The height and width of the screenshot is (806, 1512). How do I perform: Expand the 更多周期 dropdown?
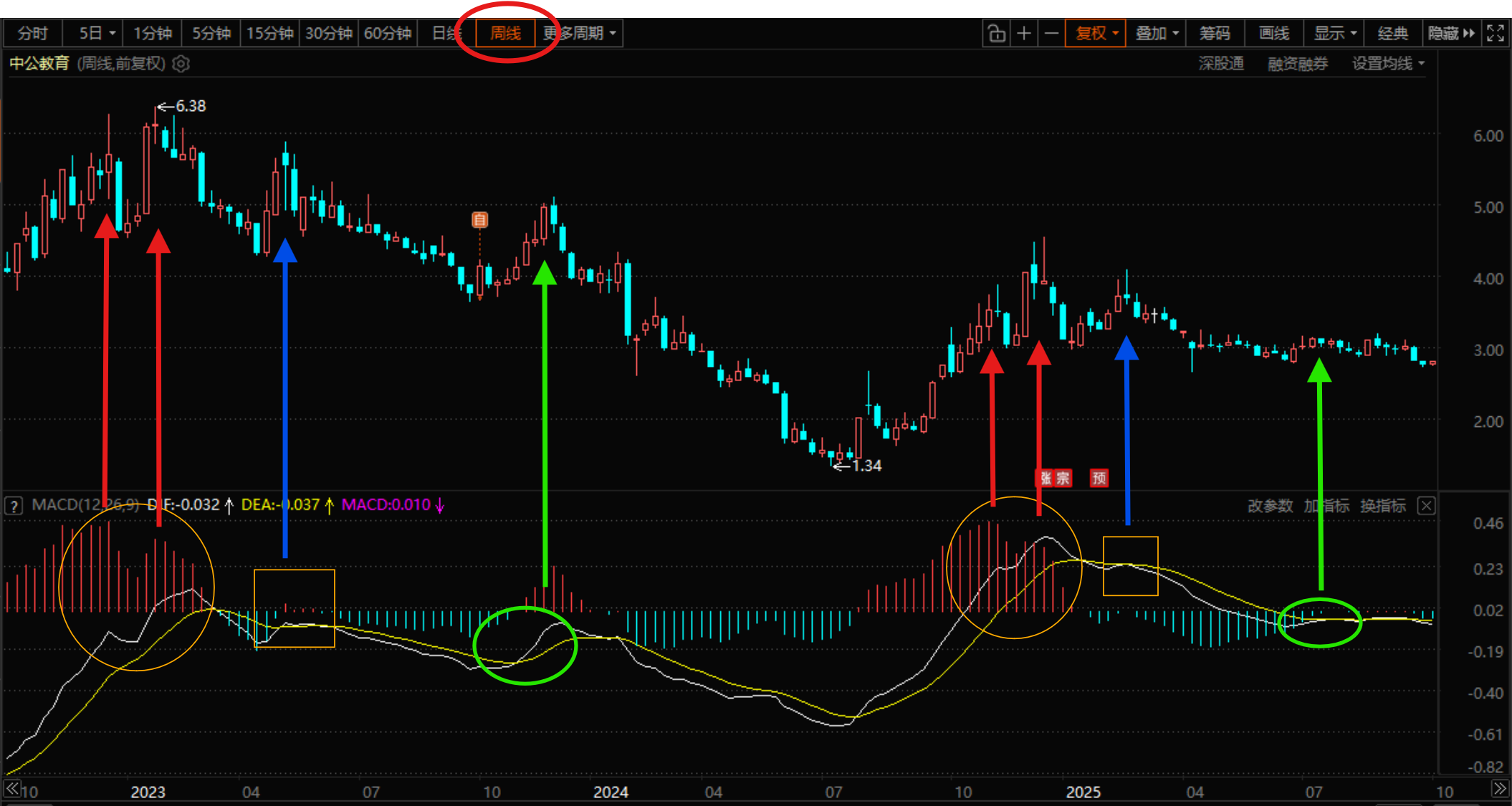[580, 34]
